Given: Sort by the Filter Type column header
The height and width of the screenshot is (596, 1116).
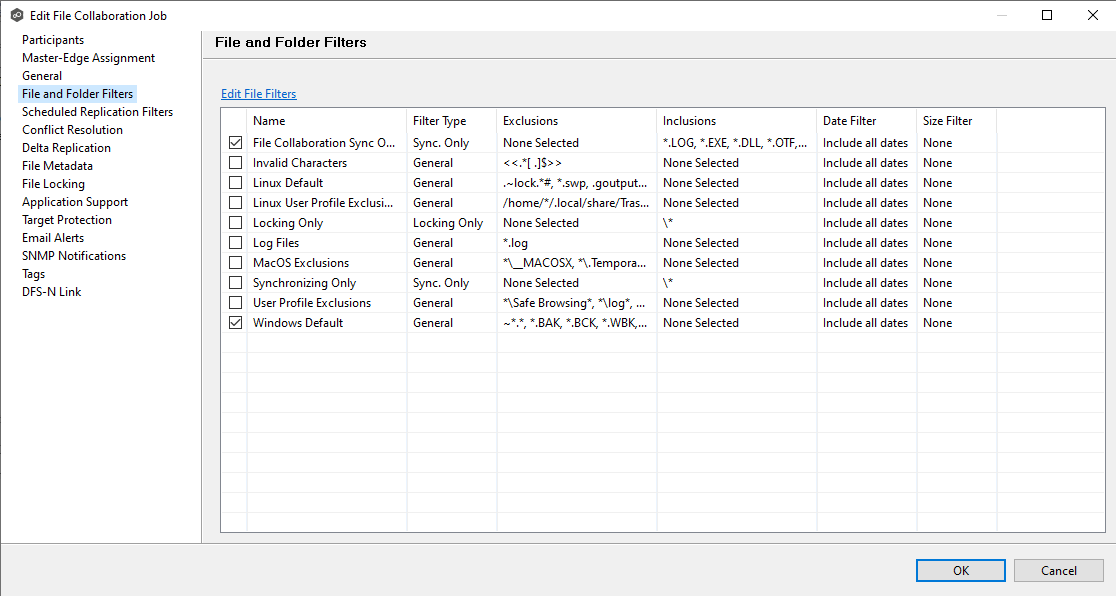Looking at the screenshot, I should pyautogui.click(x=451, y=121).
